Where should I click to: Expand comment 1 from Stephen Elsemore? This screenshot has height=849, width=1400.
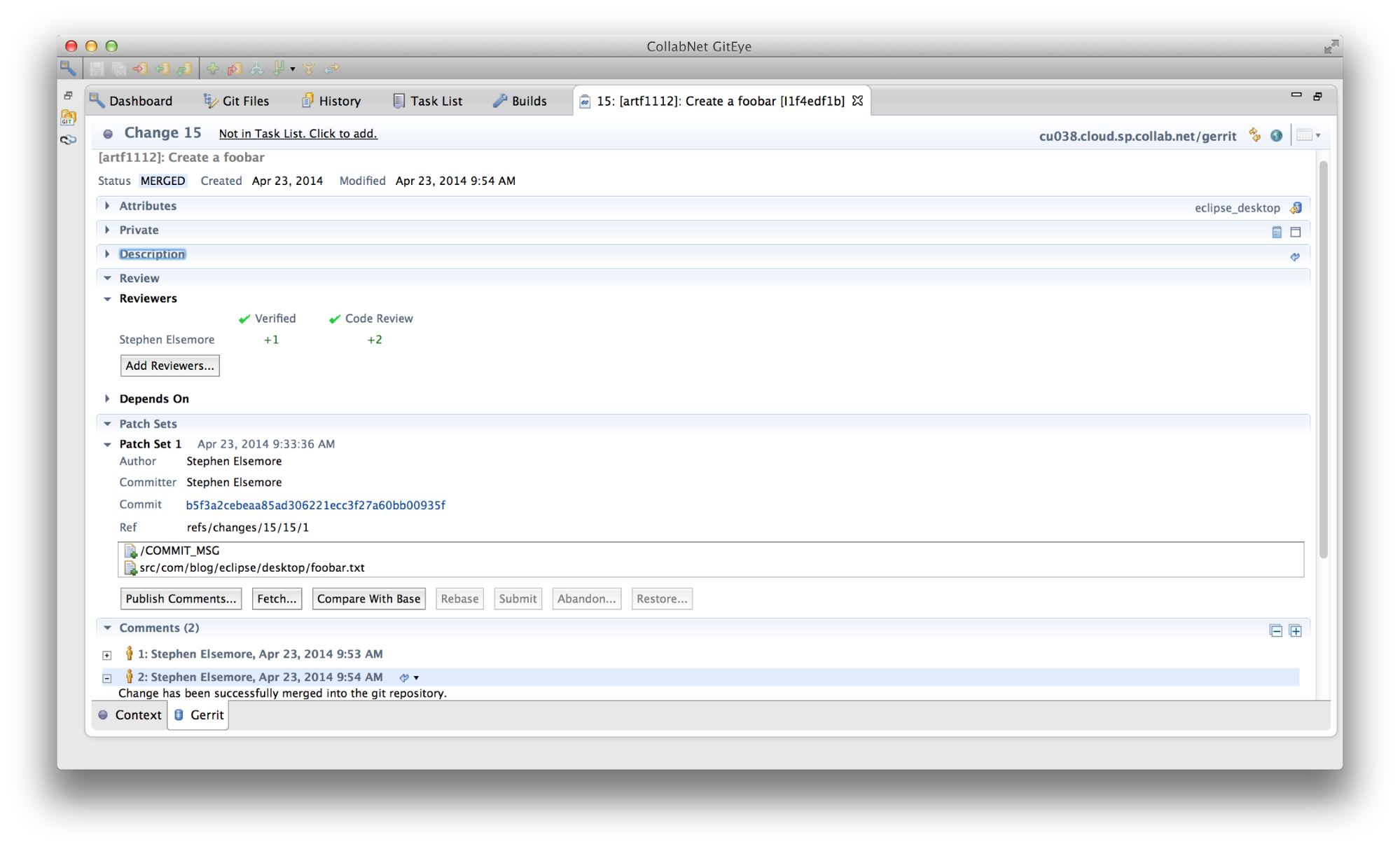coord(107,654)
